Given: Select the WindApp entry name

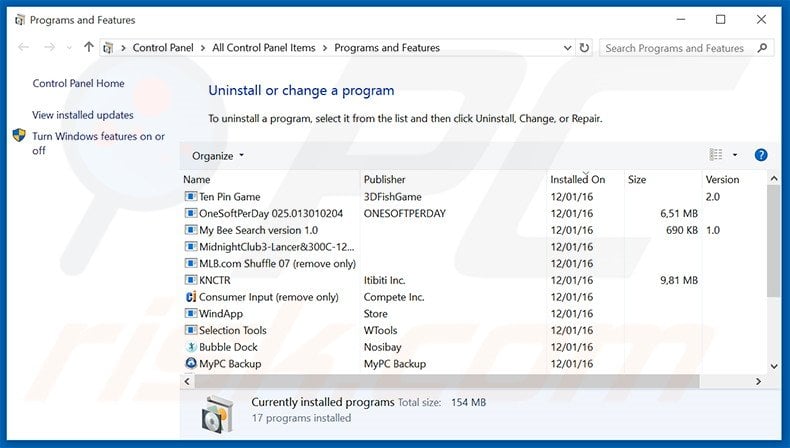Looking at the screenshot, I should (221, 313).
